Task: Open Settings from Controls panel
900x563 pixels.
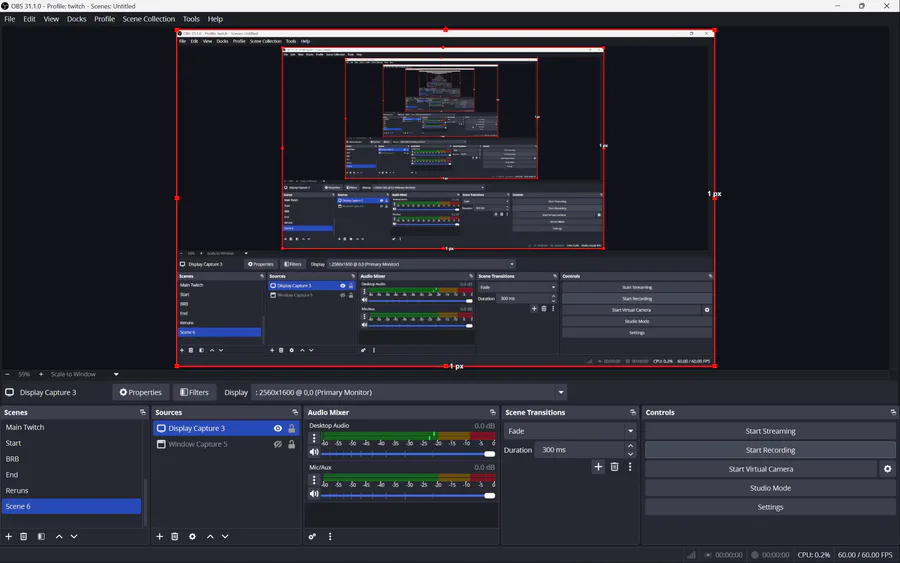Action: [770, 507]
